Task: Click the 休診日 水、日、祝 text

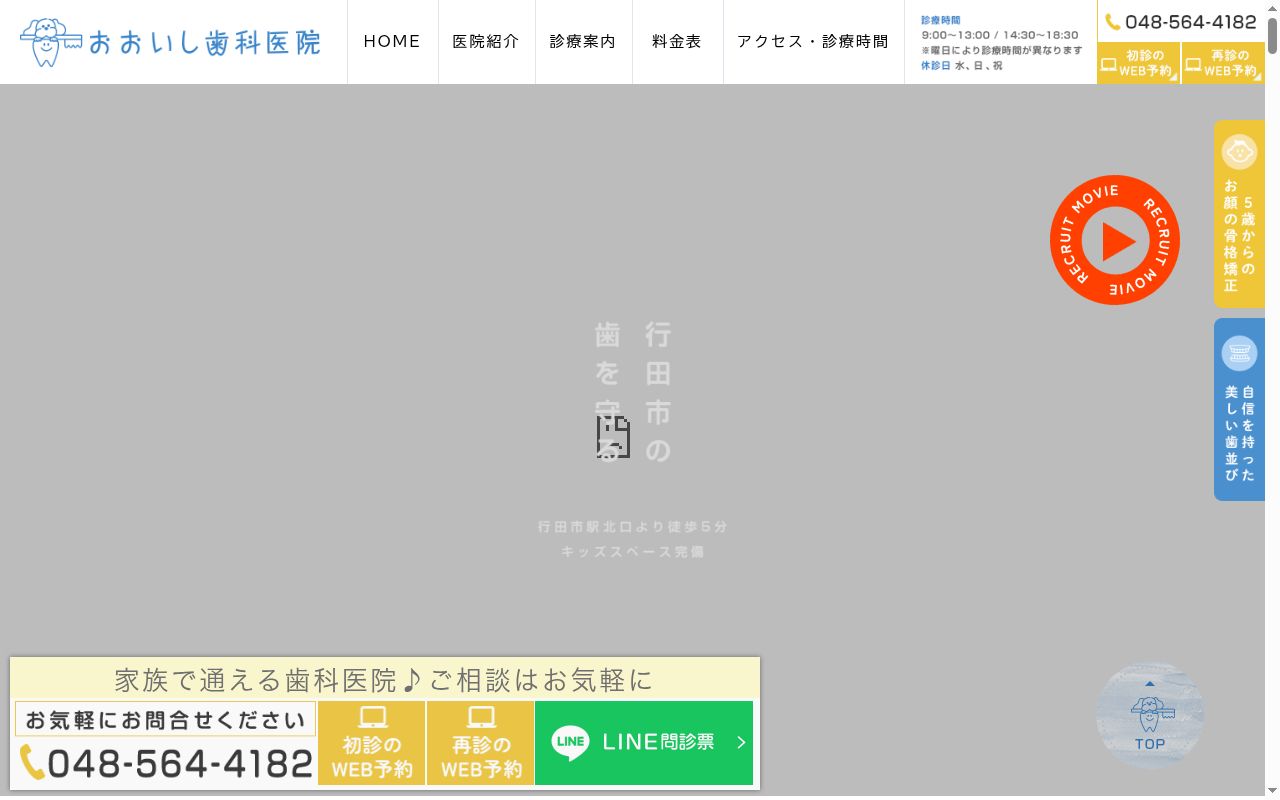Action: coord(962,66)
